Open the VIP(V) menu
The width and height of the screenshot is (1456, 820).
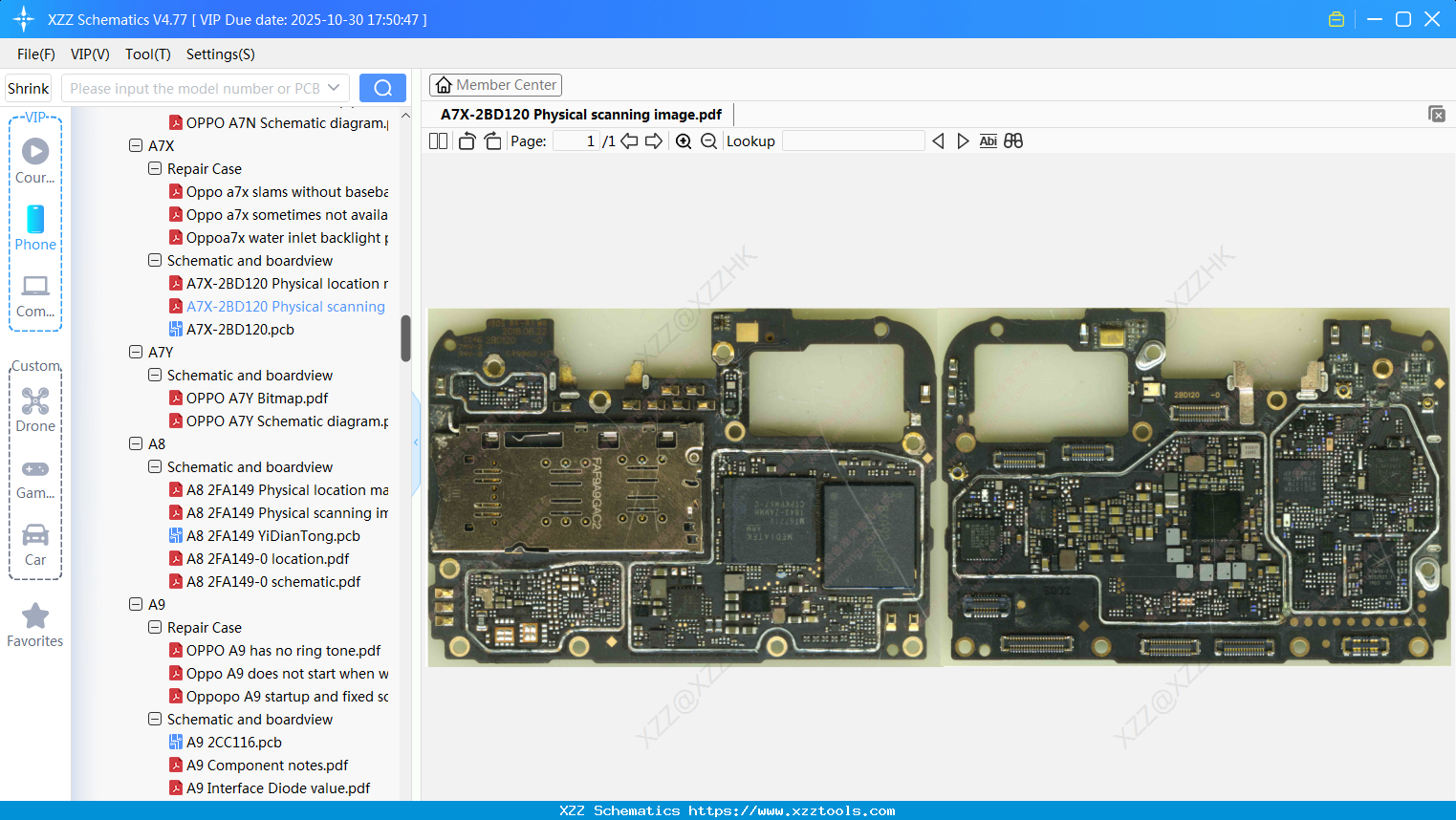89,54
